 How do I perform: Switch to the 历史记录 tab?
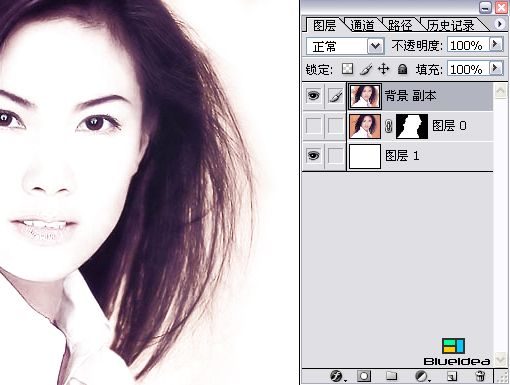tap(451, 25)
